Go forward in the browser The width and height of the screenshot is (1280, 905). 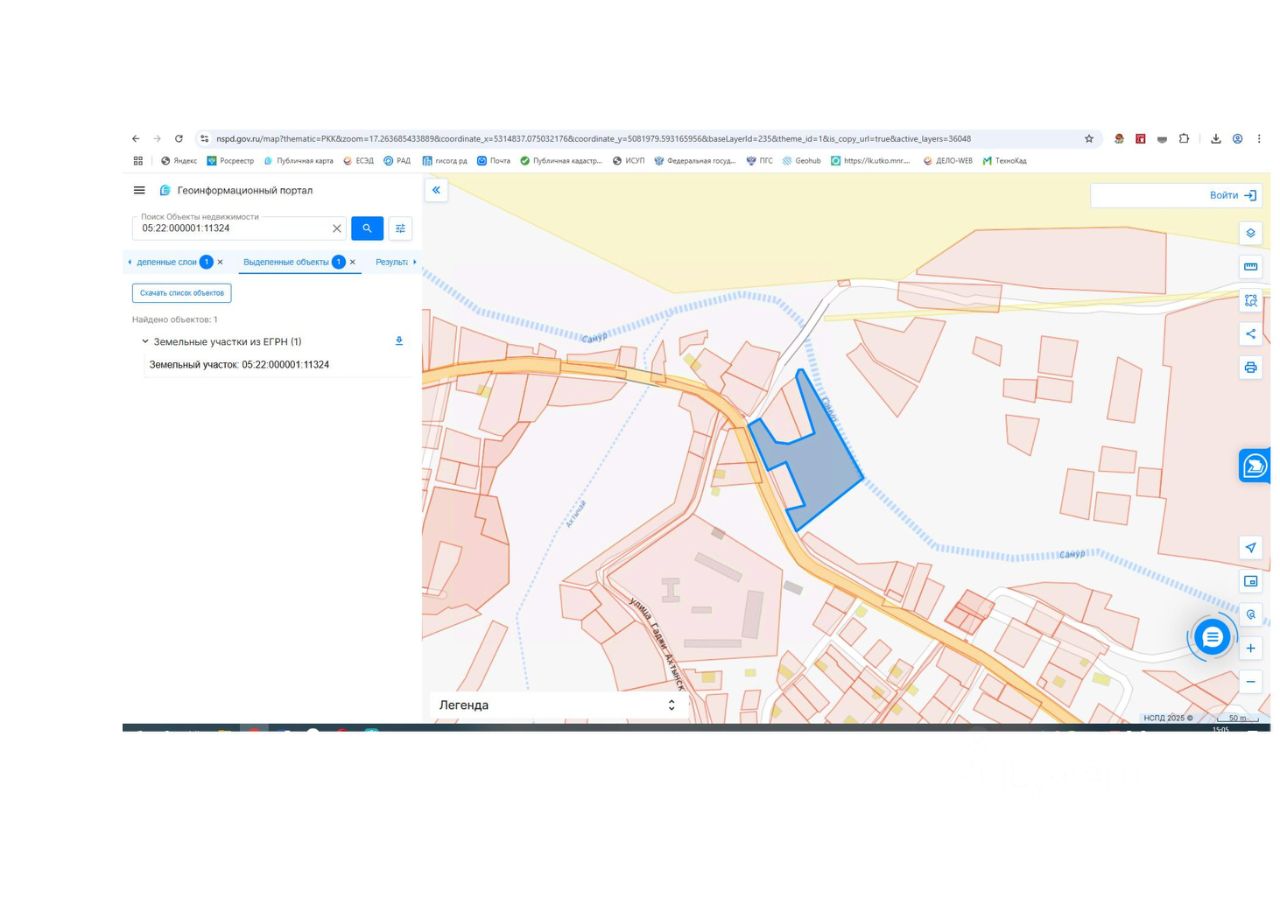click(x=157, y=139)
